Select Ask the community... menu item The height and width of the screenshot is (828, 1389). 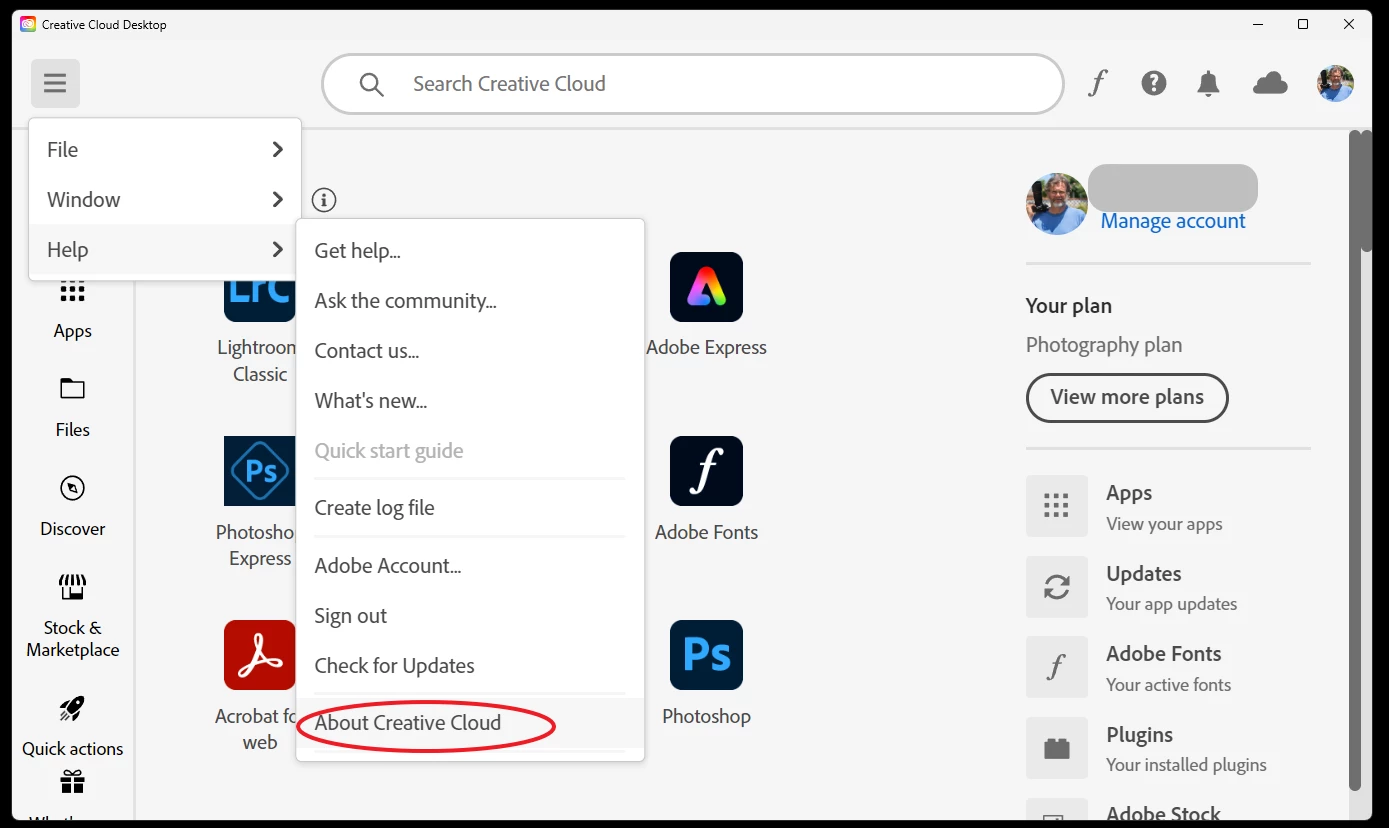pyautogui.click(x=470, y=301)
